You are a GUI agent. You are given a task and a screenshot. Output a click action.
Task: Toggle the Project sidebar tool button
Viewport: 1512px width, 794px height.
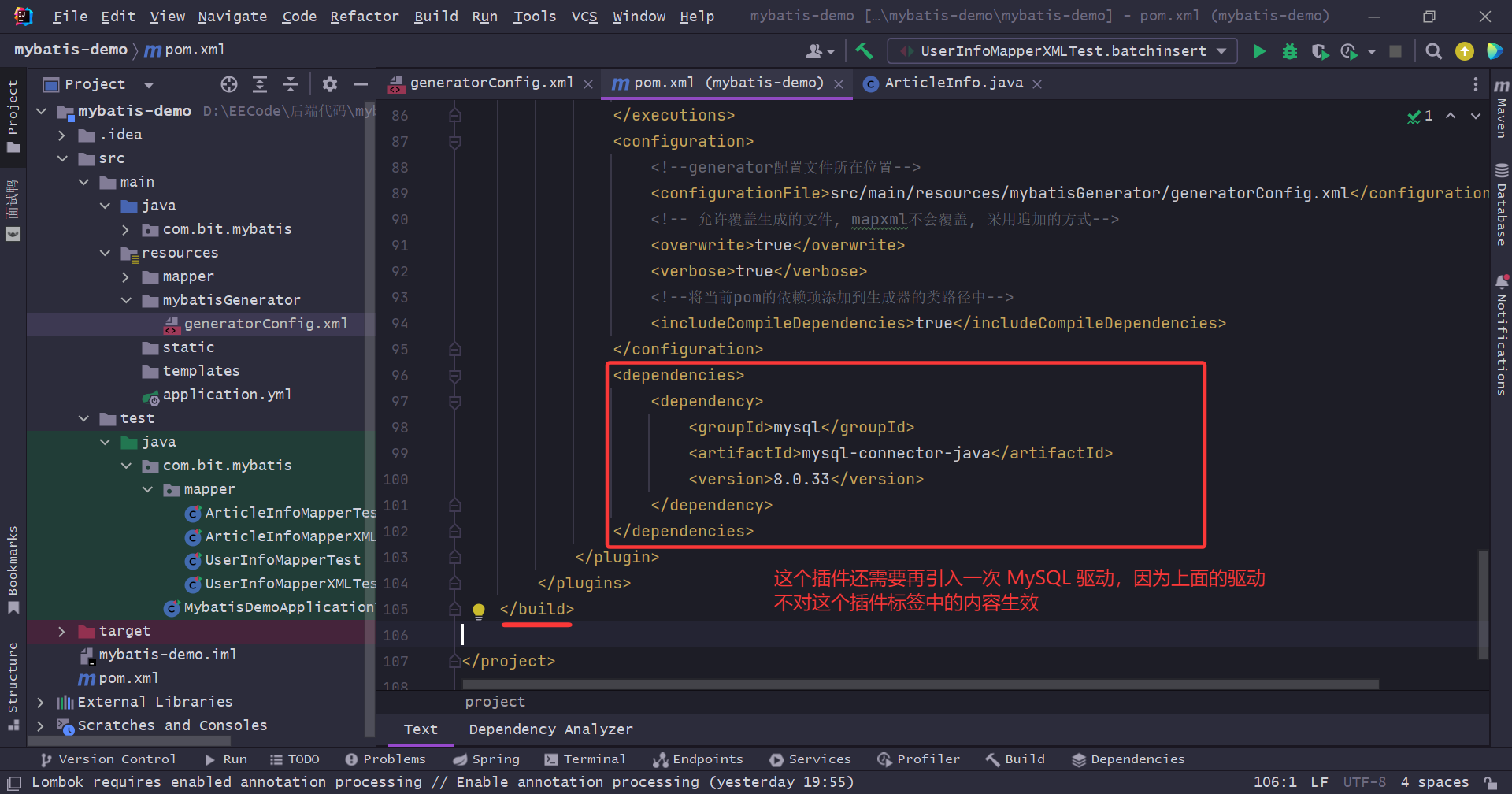(13, 117)
